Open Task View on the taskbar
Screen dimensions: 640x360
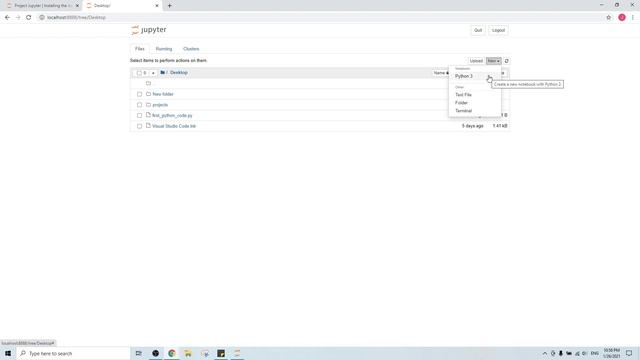(139, 353)
